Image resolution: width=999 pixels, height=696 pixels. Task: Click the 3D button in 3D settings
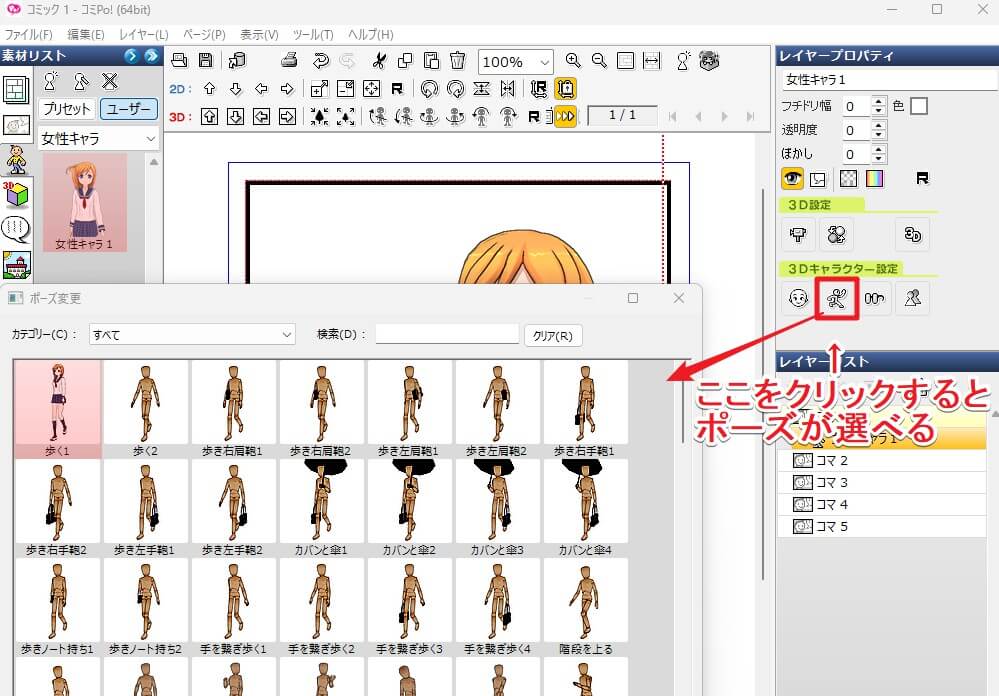(x=912, y=235)
